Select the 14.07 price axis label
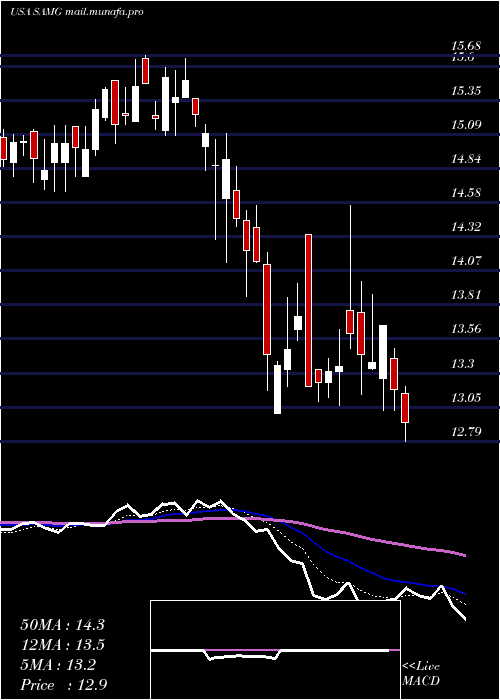 click(x=466, y=261)
